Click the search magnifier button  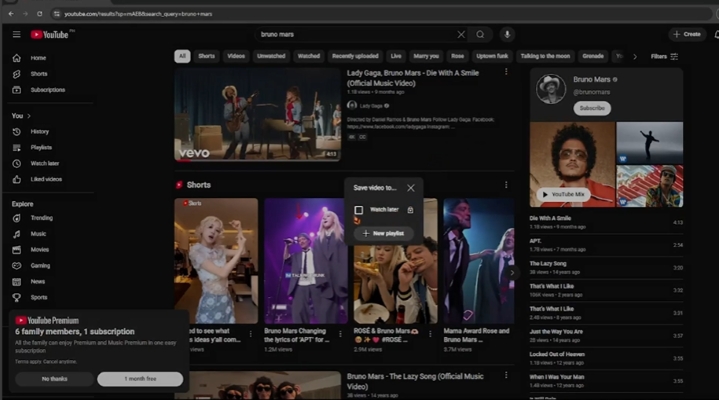[480, 34]
